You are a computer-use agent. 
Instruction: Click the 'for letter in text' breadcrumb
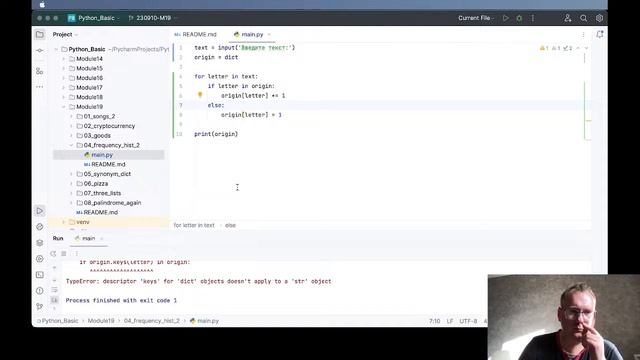[x=194, y=225]
